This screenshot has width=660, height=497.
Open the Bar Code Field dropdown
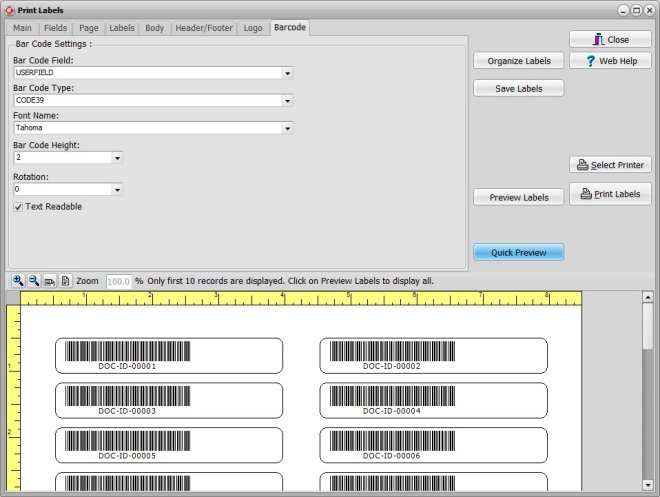point(287,73)
